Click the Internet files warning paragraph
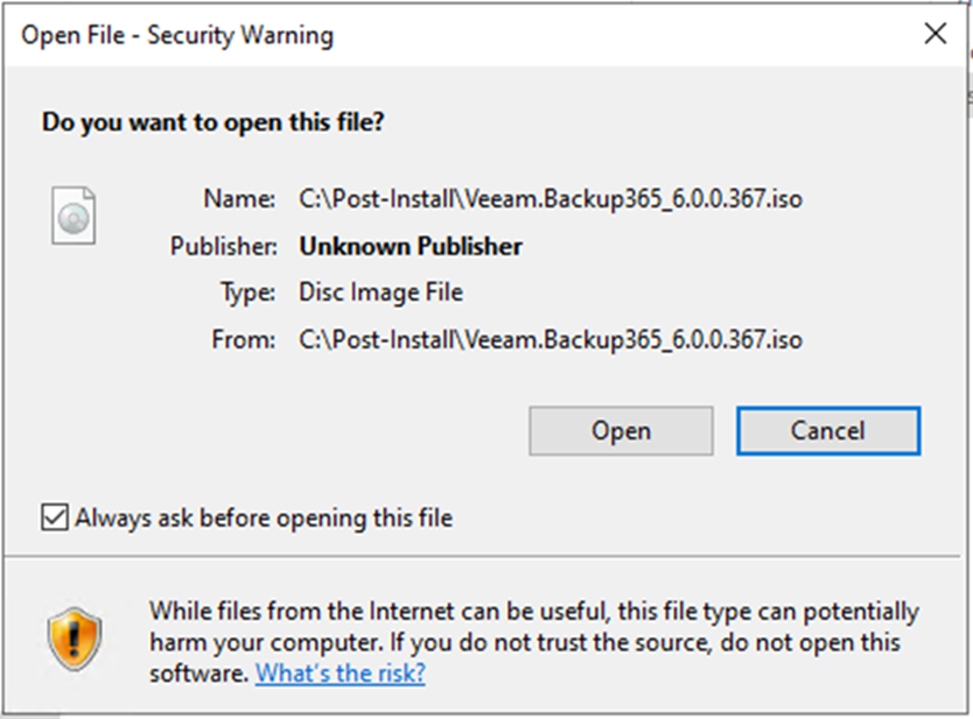This screenshot has width=973, height=719. pyautogui.click(x=534, y=642)
